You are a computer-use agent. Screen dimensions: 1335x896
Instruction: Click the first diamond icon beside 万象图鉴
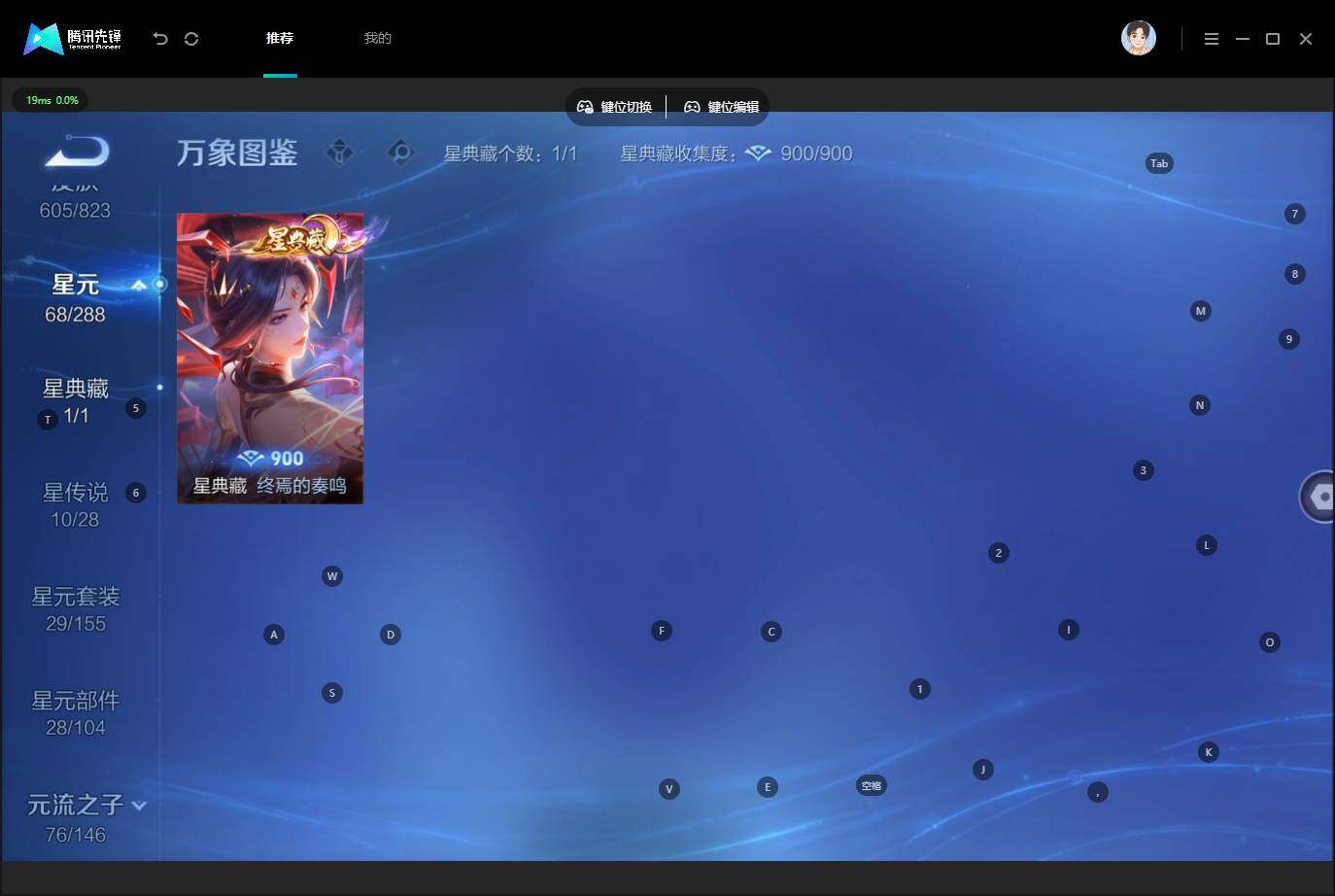(339, 152)
